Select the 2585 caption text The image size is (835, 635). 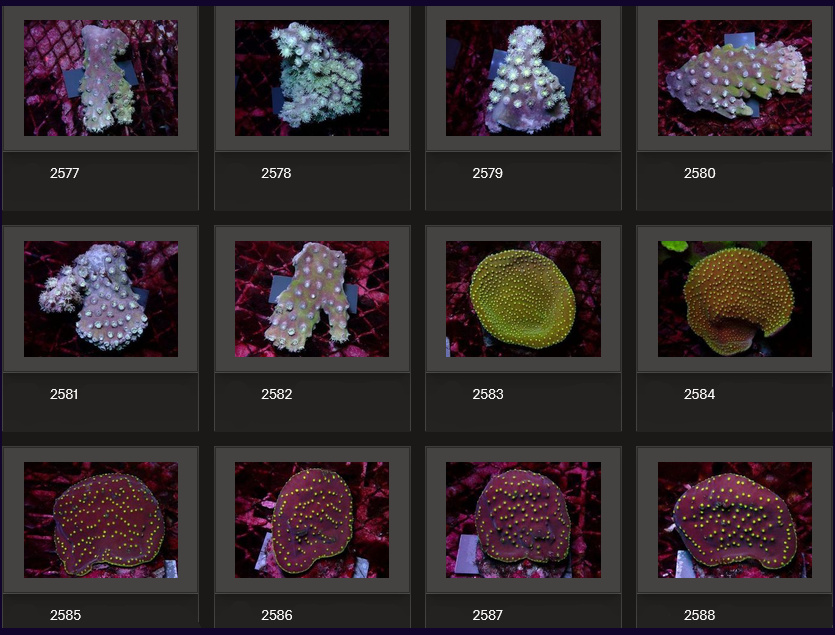coord(65,615)
